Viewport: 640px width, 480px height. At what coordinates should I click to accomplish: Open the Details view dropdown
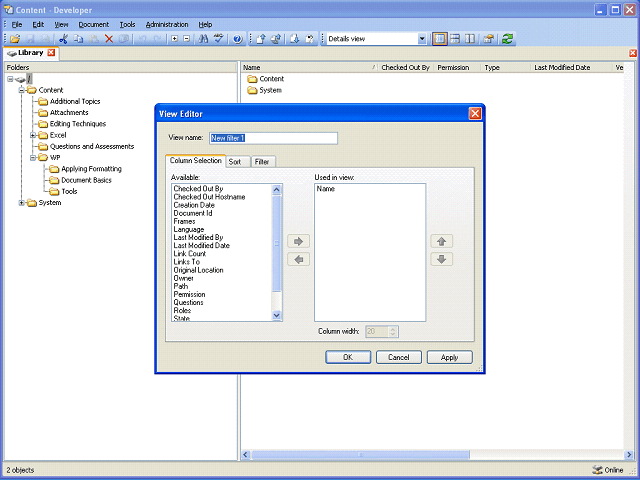pos(422,39)
